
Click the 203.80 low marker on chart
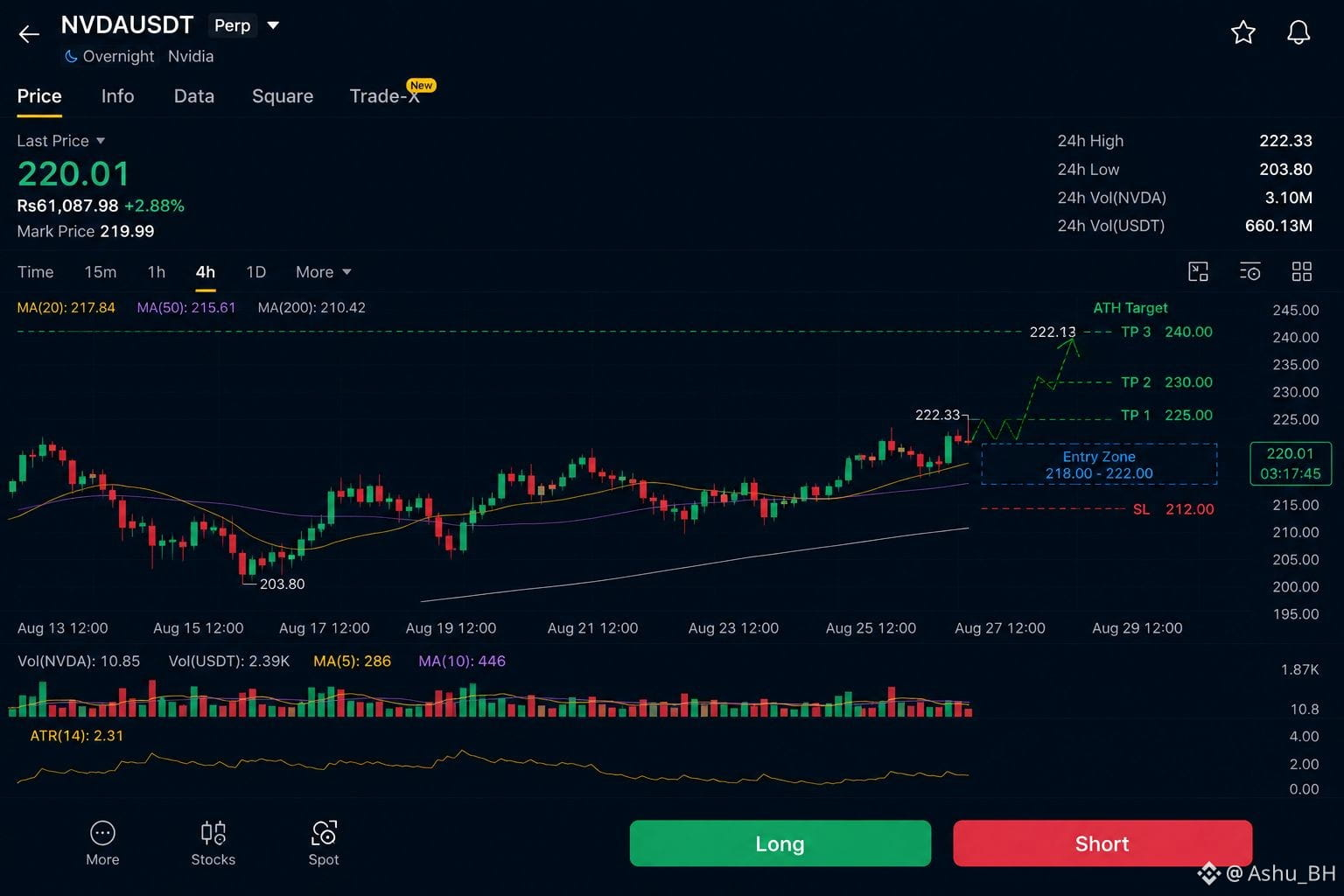pyautogui.click(x=282, y=584)
